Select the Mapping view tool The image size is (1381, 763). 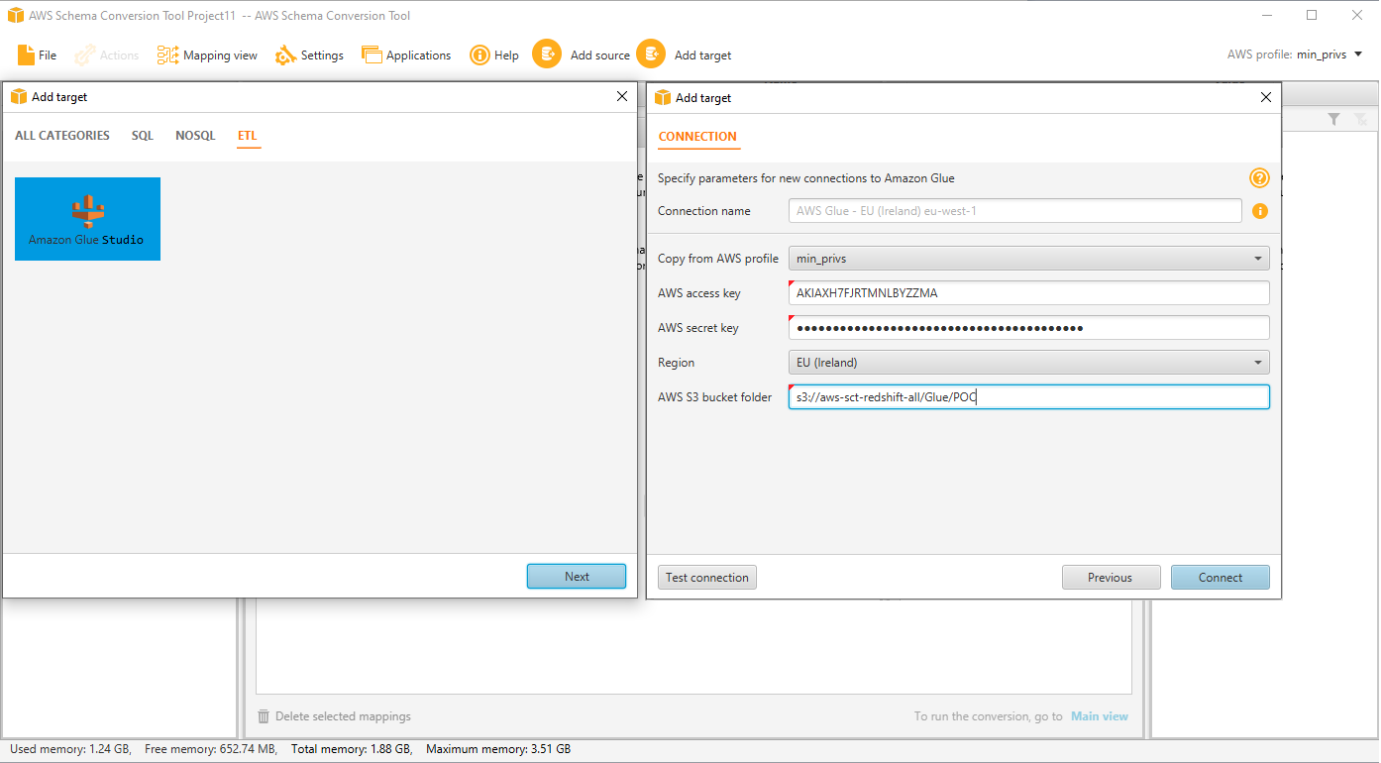207,55
